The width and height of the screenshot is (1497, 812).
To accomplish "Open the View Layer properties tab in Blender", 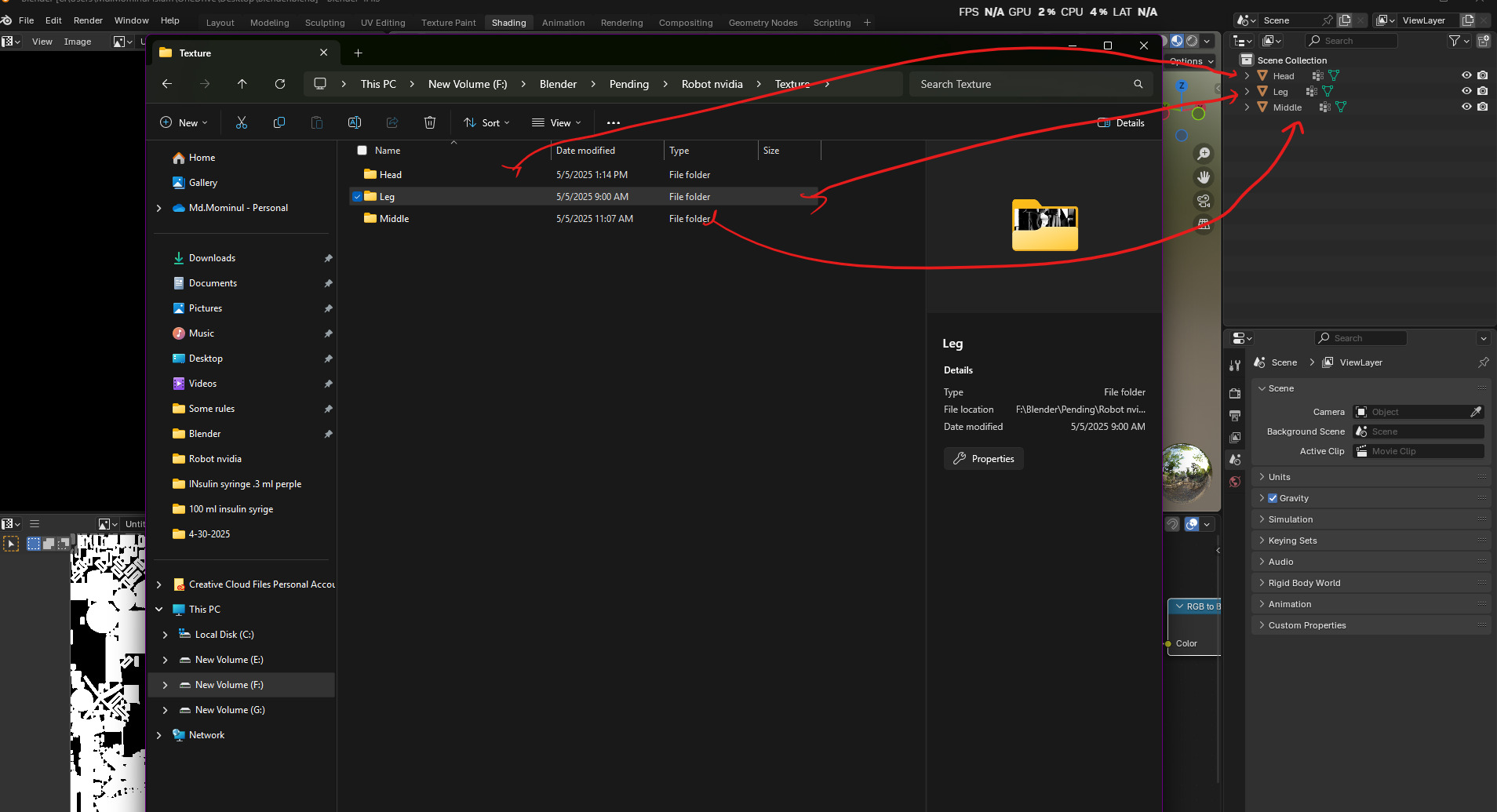I will pyautogui.click(x=1235, y=437).
